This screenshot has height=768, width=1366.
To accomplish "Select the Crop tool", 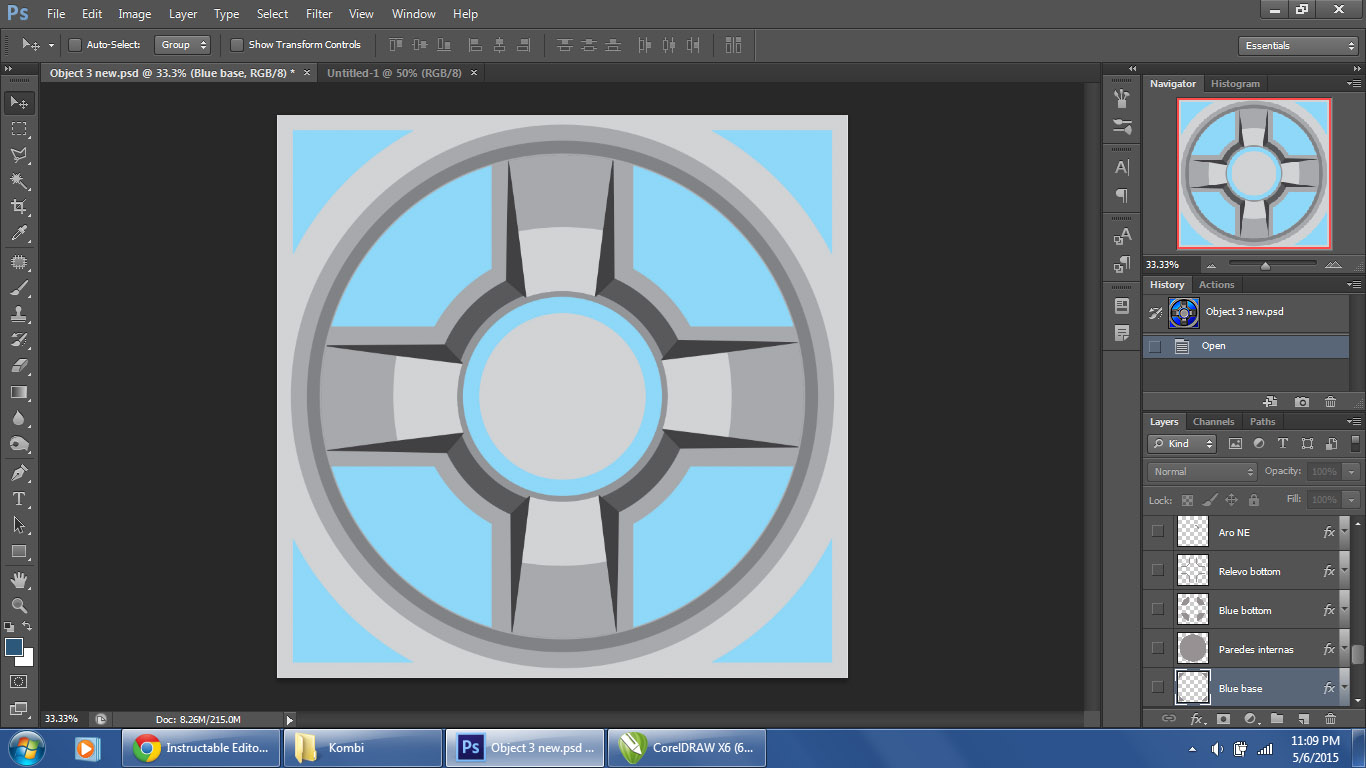I will click(x=18, y=207).
